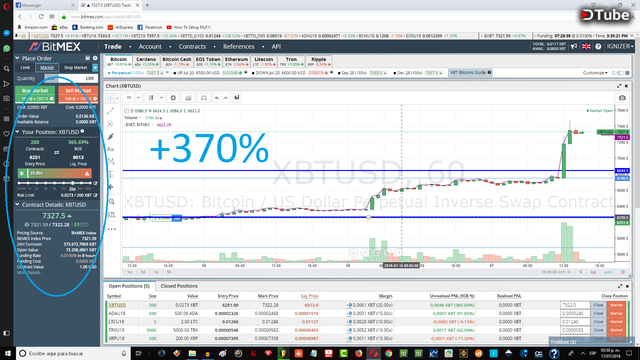Click the Sell Market button
Image resolution: width=640 pixels, height=360 pixels.
tap(78, 94)
